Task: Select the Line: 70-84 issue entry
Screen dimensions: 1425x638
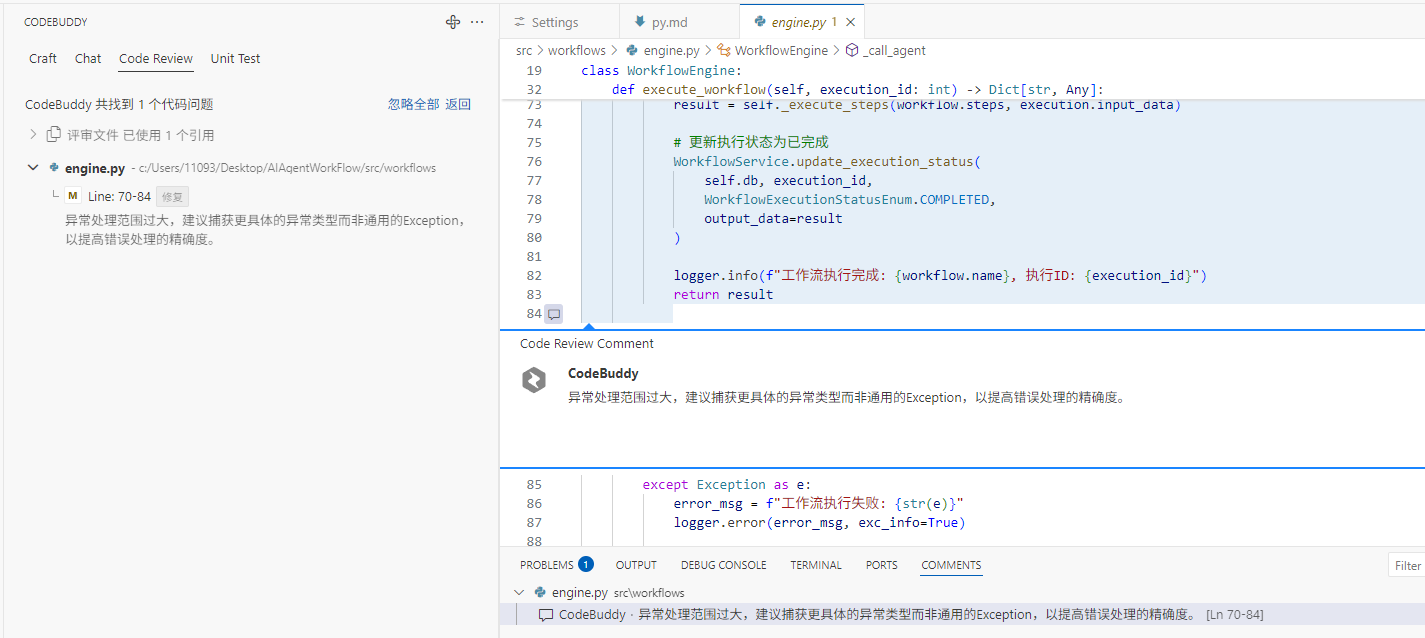Action: click(x=119, y=196)
